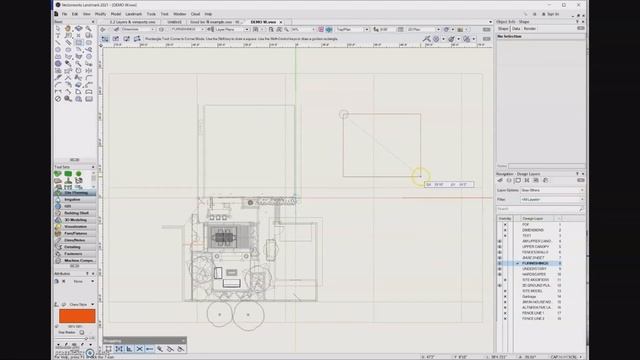The image size is (640, 360).
Task: Toggle Snap to Grid in Snapping palette
Action: [x=109, y=349]
